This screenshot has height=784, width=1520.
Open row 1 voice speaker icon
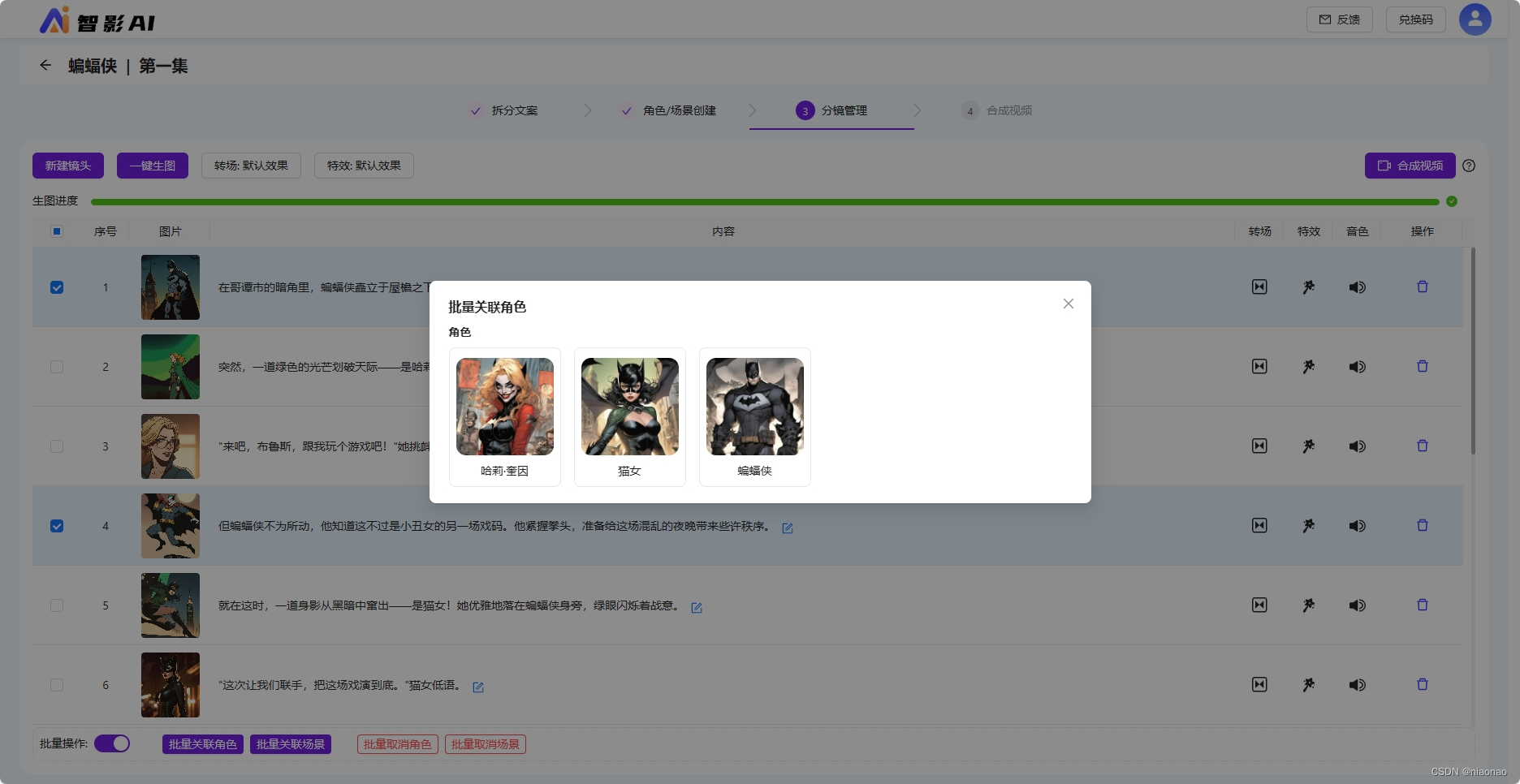pyautogui.click(x=1358, y=287)
